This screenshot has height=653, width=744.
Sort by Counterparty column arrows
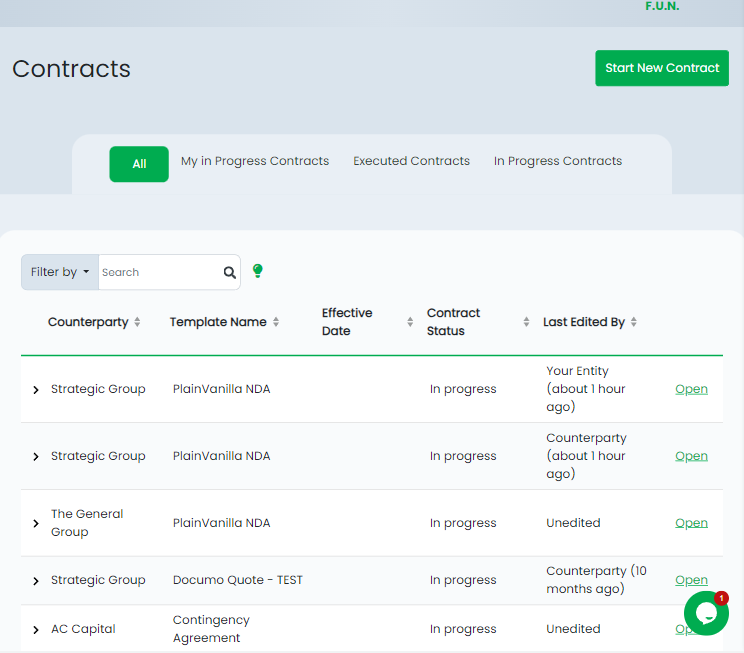coord(137,322)
